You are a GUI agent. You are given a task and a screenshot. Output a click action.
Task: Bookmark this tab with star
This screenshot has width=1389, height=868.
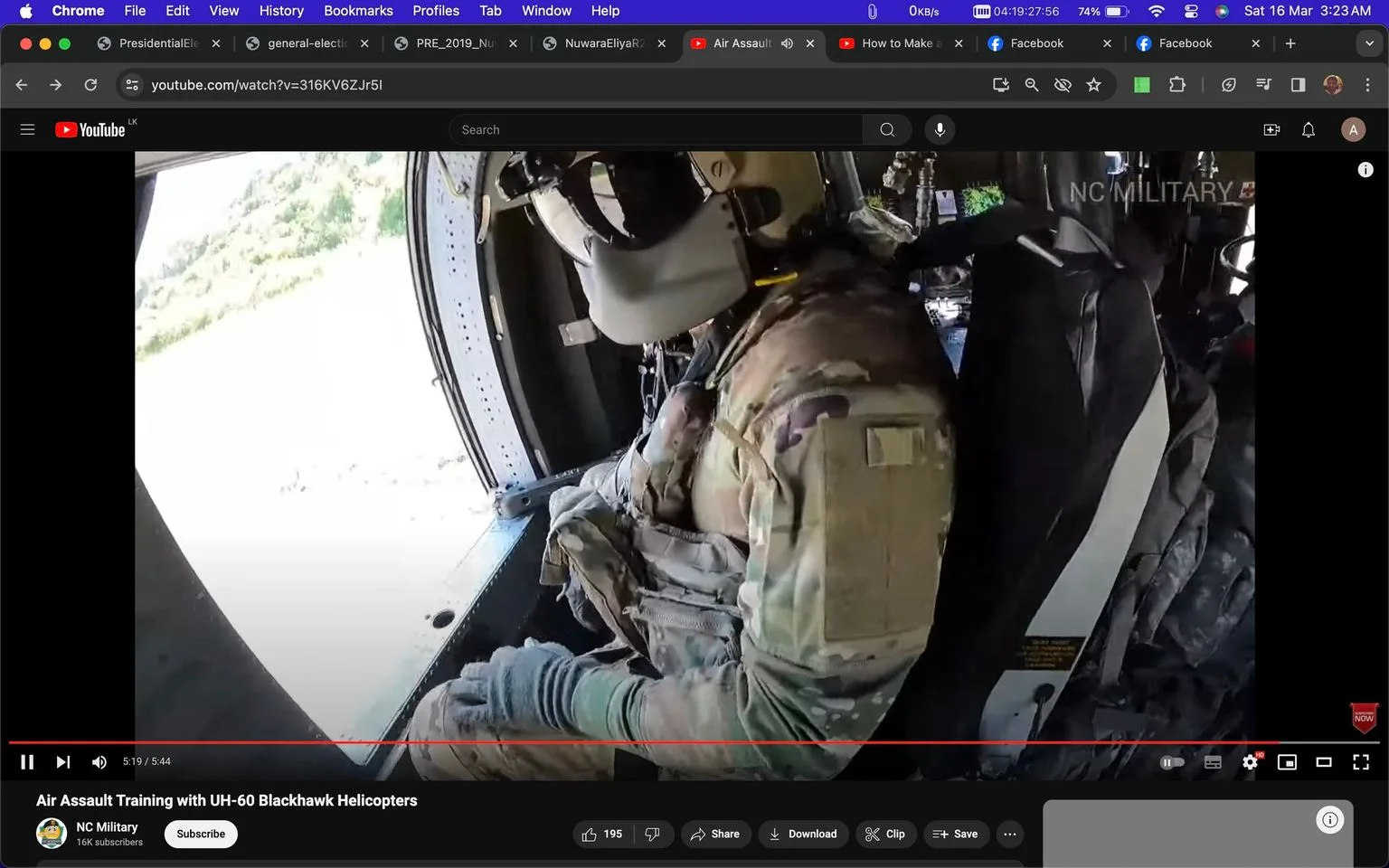[1093, 84]
